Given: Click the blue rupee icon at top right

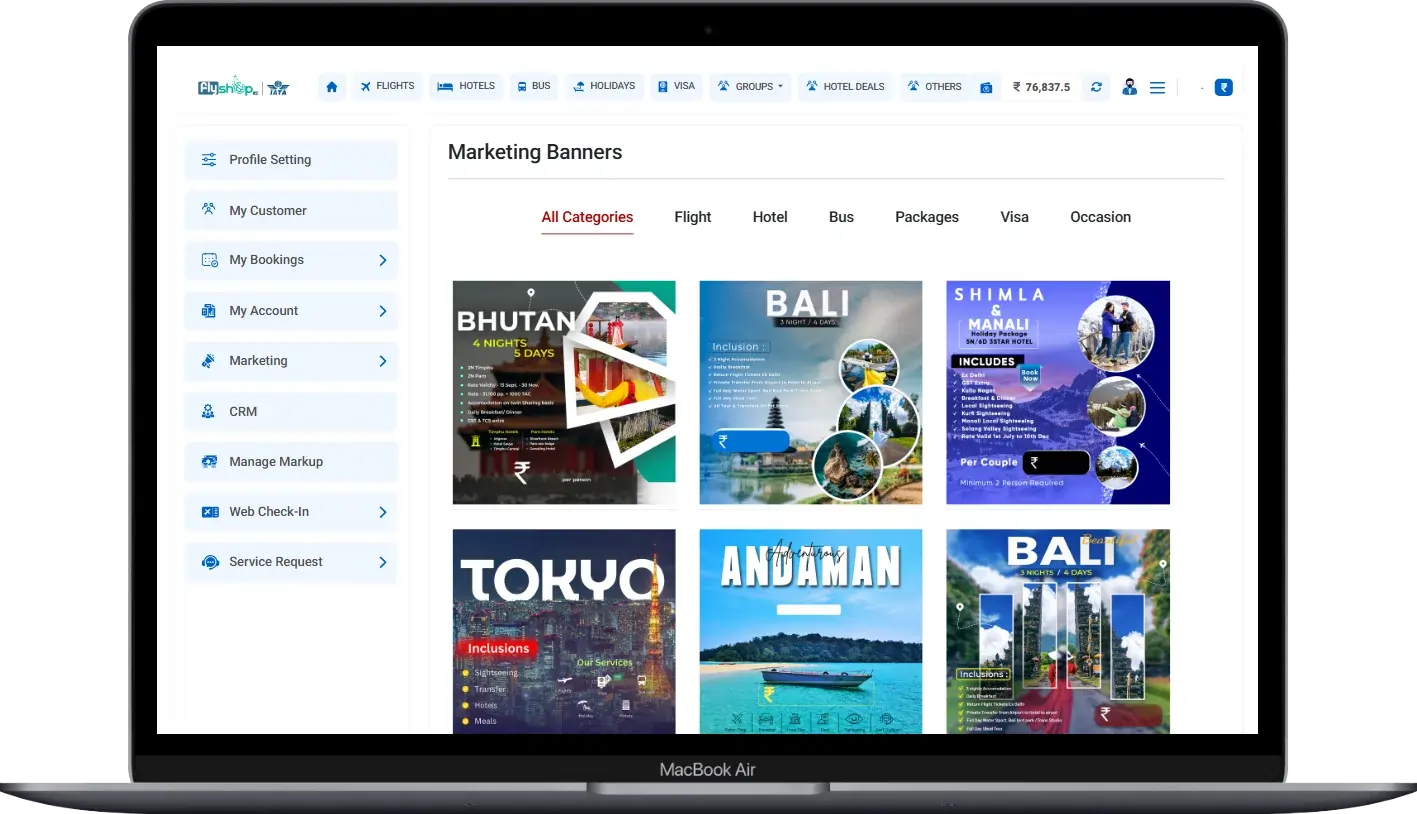Looking at the screenshot, I should click(x=1223, y=87).
